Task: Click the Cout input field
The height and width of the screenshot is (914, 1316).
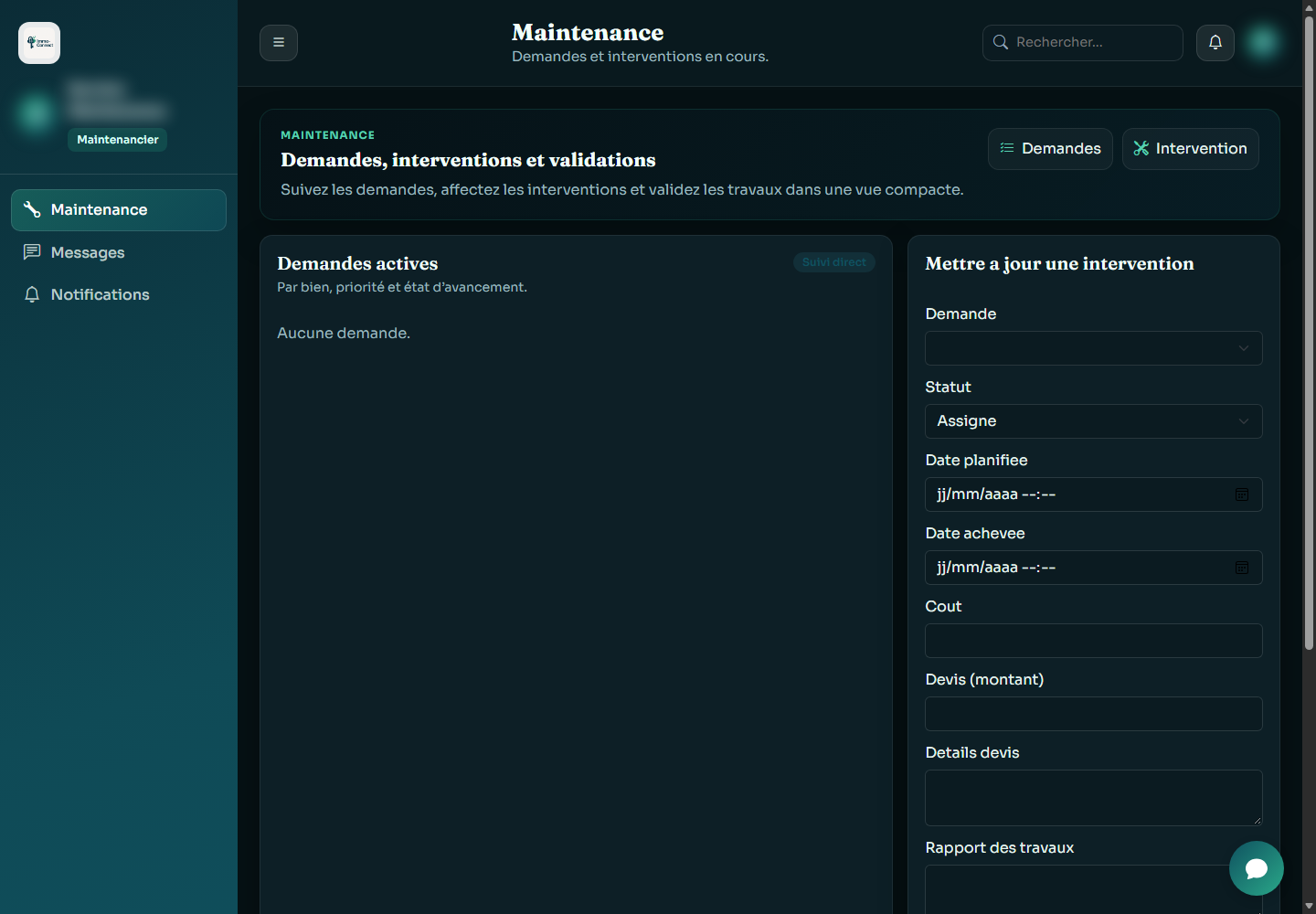Action: coord(1094,641)
